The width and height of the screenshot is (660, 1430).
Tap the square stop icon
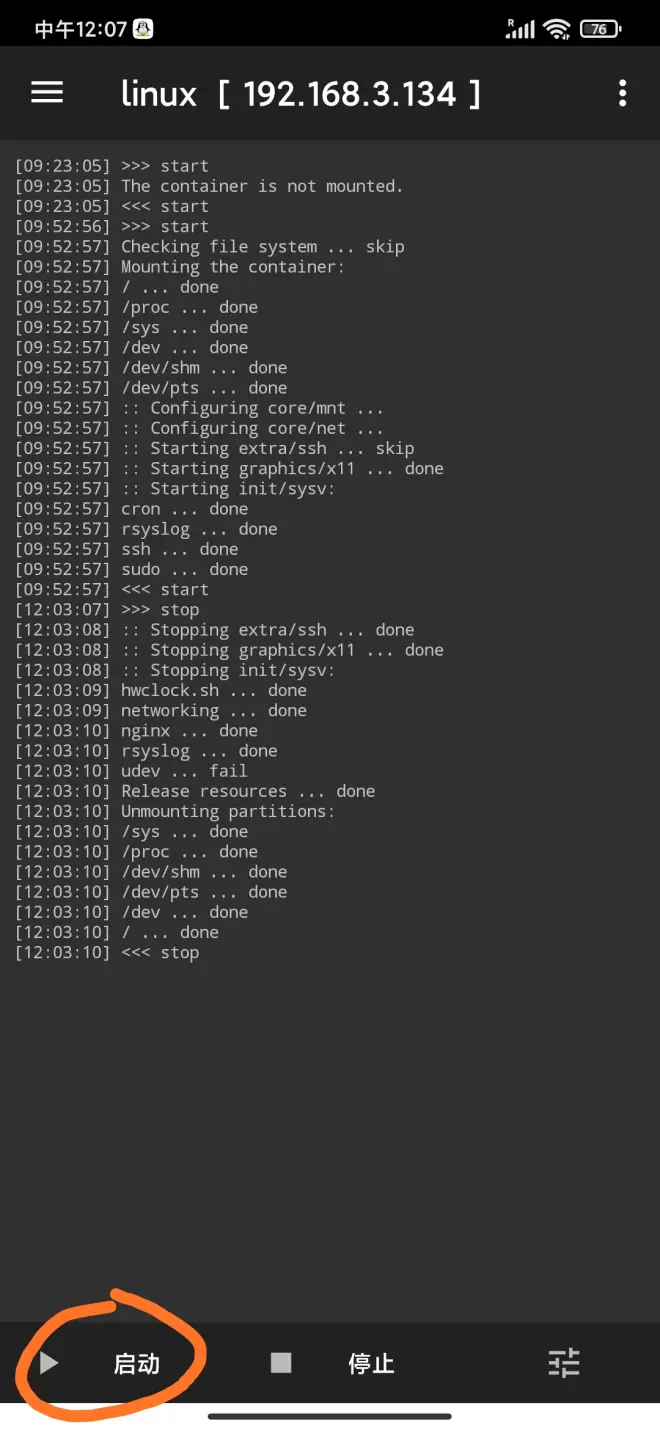coord(281,1363)
